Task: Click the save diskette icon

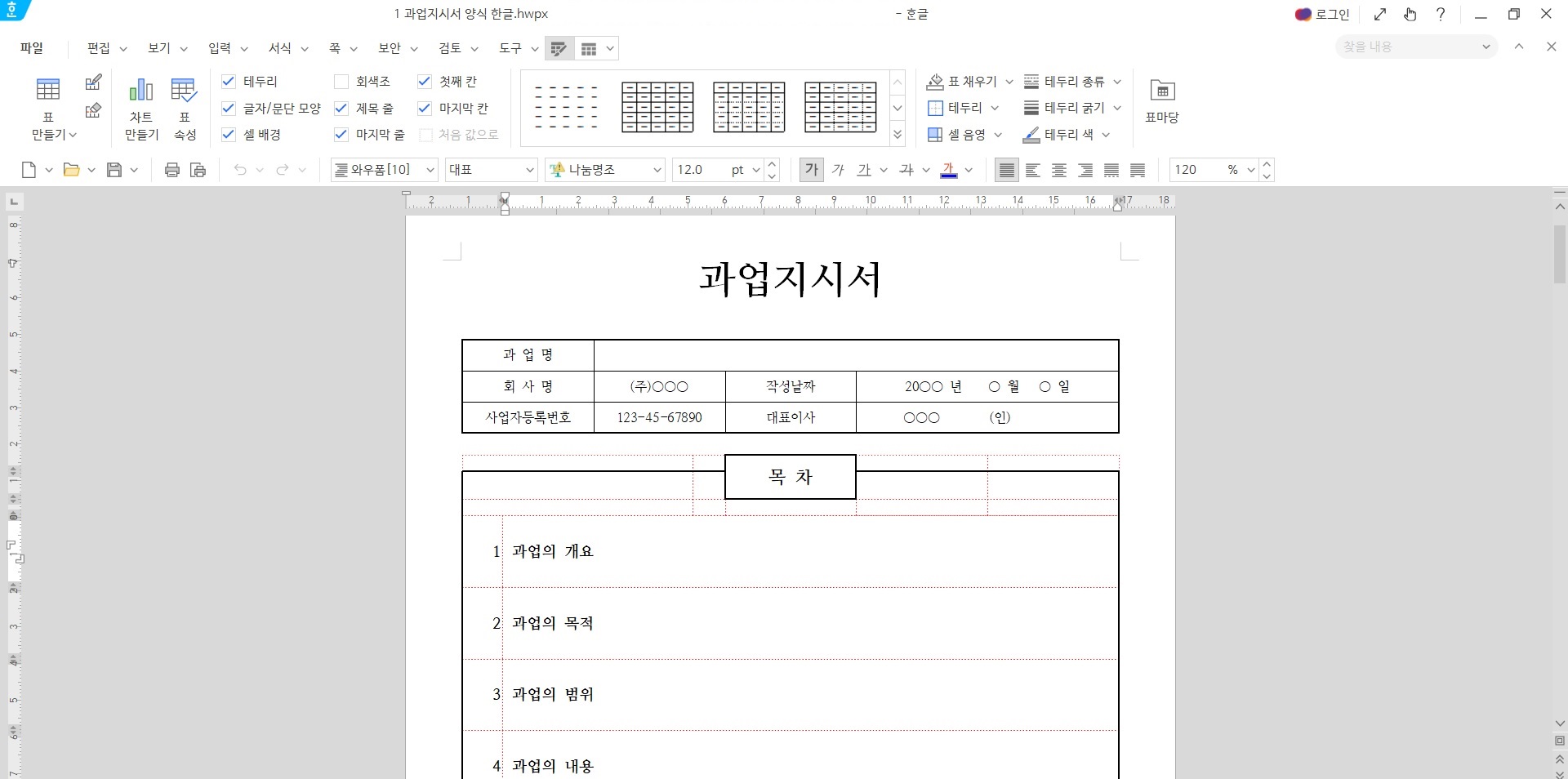Action: (114, 170)
